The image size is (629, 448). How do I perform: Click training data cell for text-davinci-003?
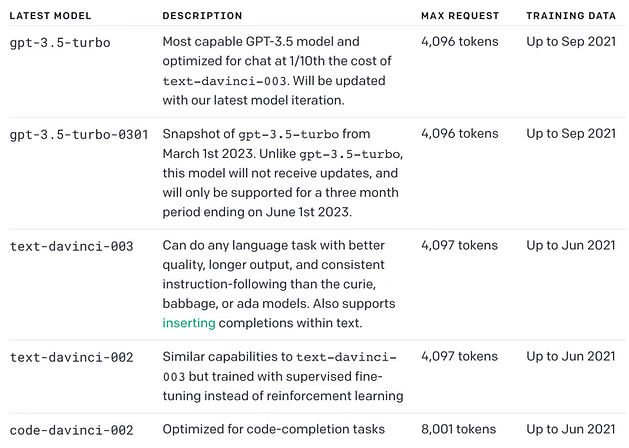click(571, 246)
